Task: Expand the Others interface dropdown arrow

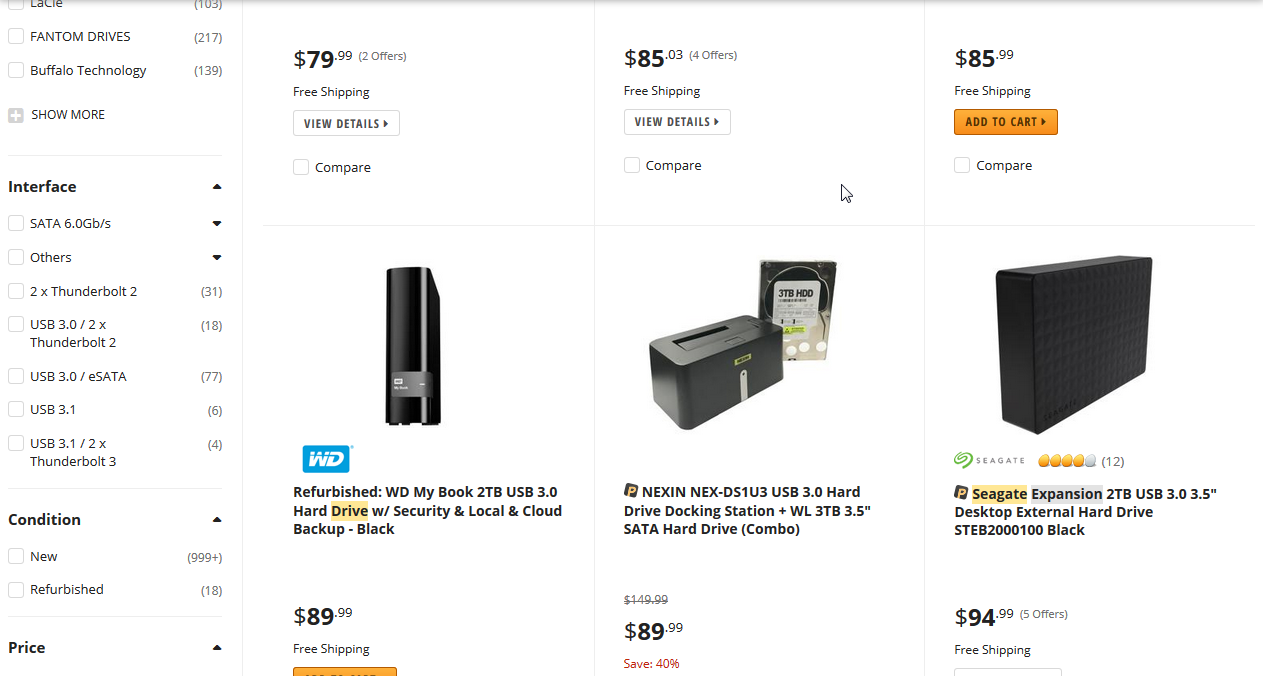Action: pyautogui.click(x=217, y=258)
